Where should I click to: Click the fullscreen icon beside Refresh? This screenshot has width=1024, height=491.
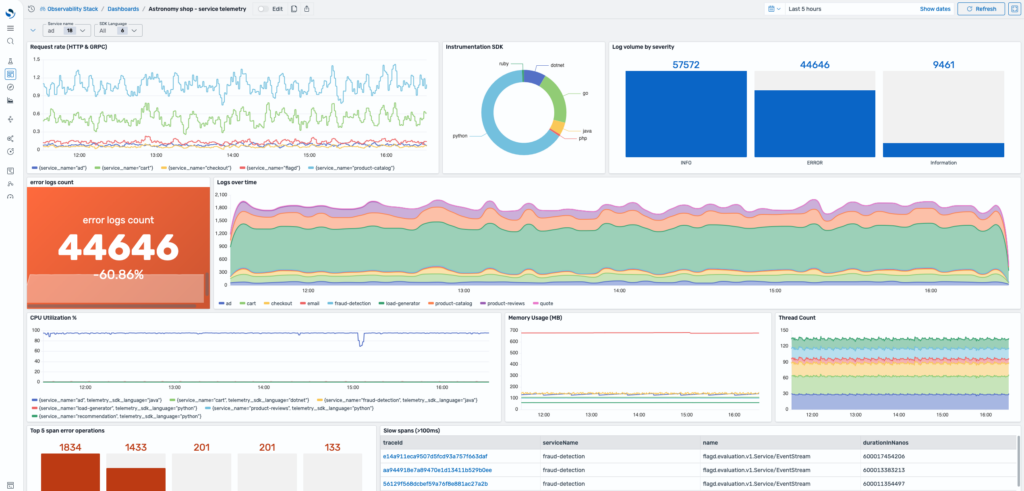(x=1014, y=9)
